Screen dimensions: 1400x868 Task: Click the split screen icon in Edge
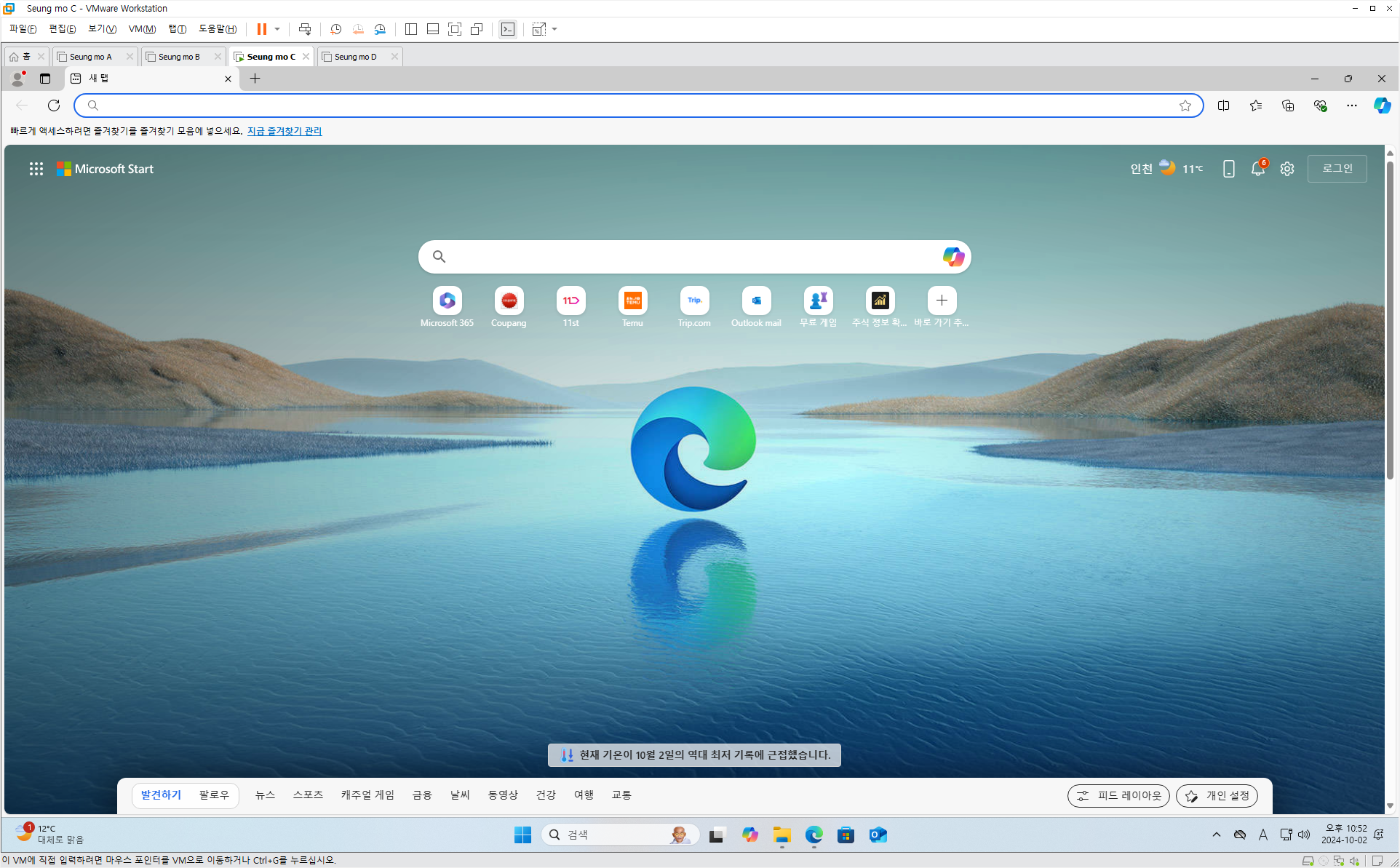(x=1223, y=105)
